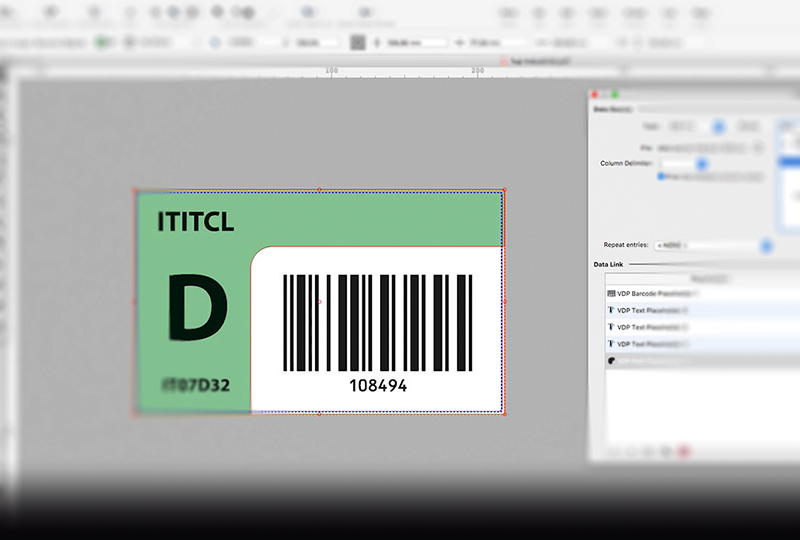Screen dimensions: 800x540
Task: Click the right-middle selection handle of the label
Action: [504, 302]
